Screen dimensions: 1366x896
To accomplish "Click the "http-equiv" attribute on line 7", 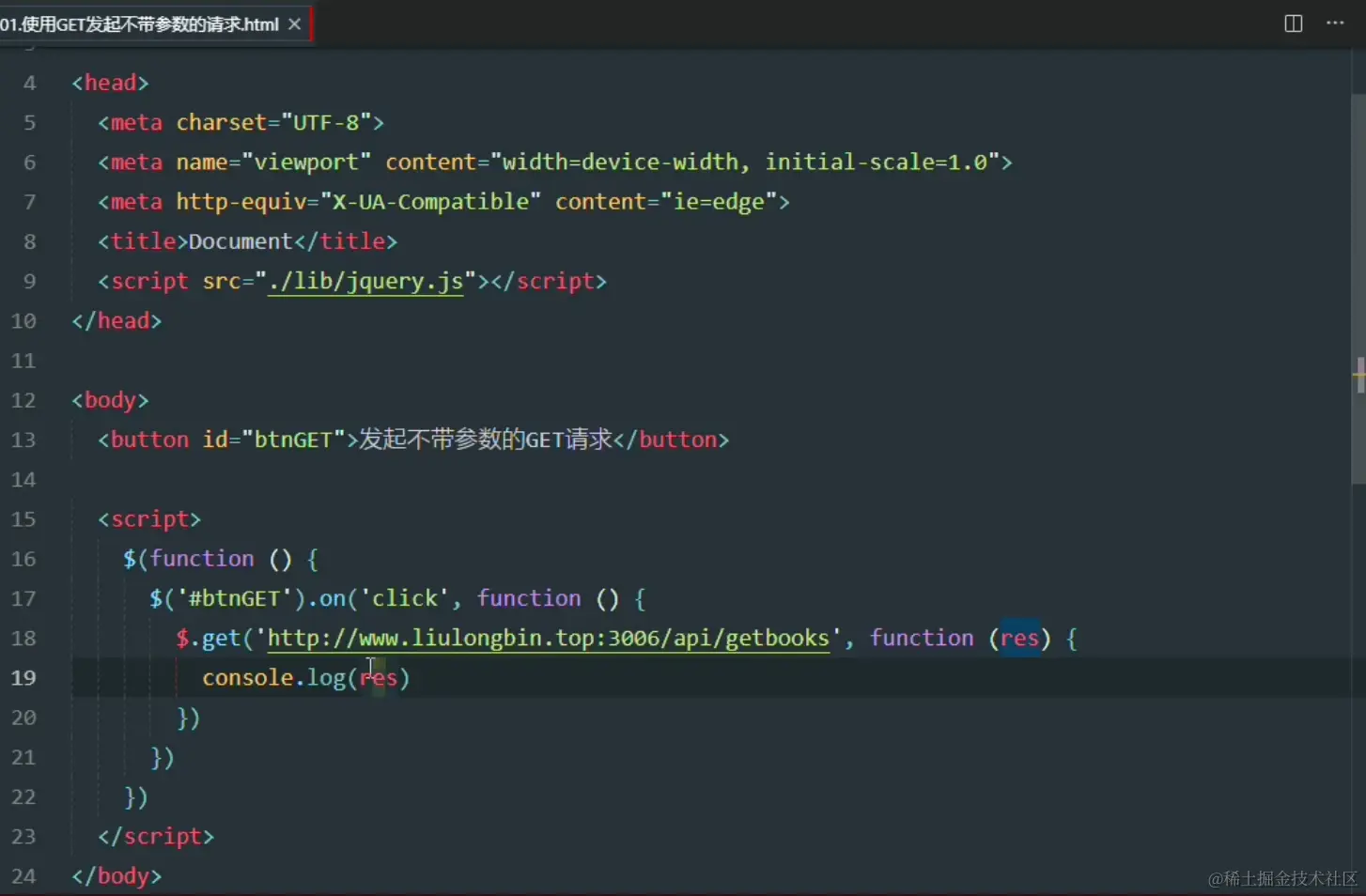I will click(x=241, y=202).
